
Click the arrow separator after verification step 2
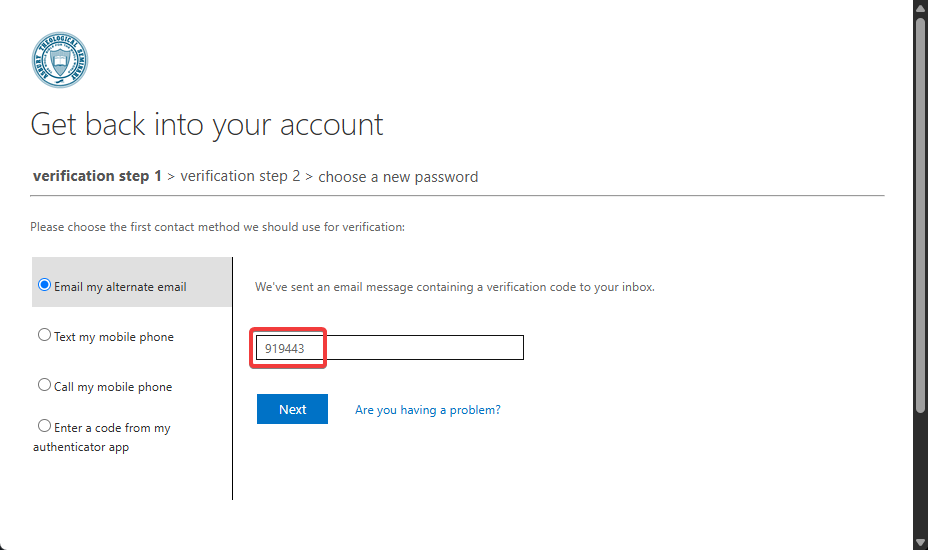pos(309,177)
